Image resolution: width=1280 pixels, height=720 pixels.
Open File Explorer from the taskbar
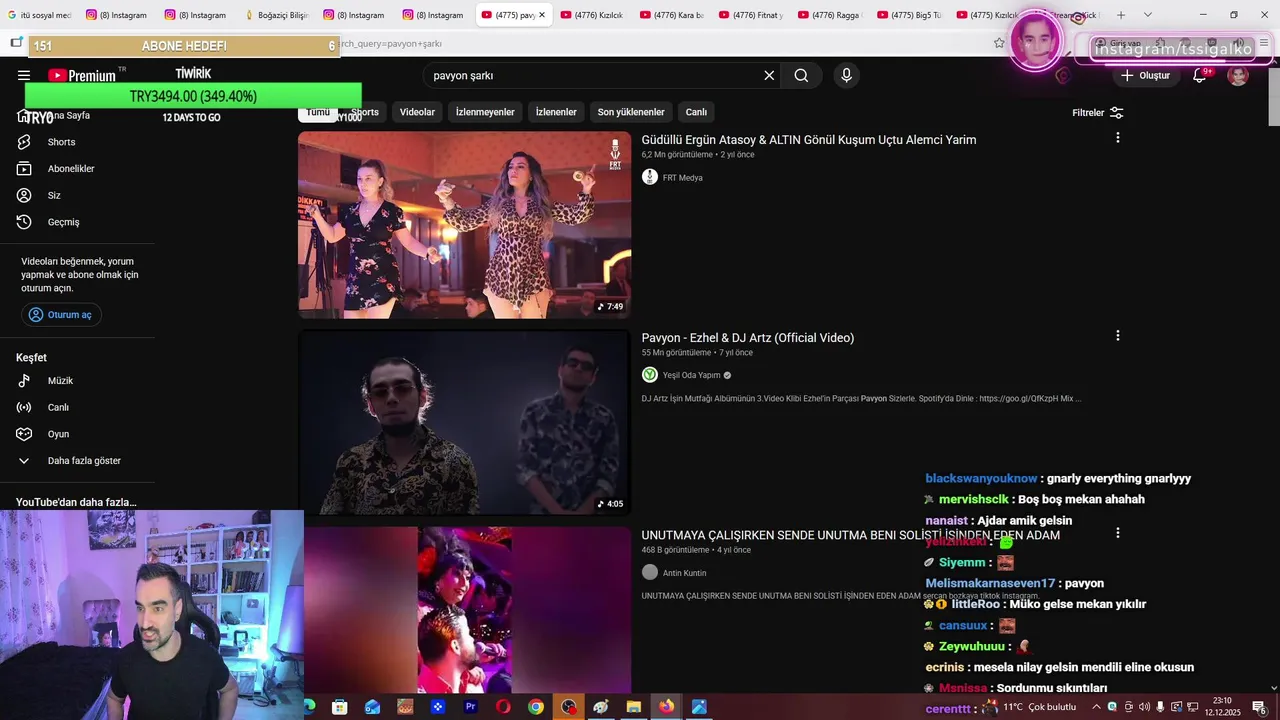tap(633, 707)
